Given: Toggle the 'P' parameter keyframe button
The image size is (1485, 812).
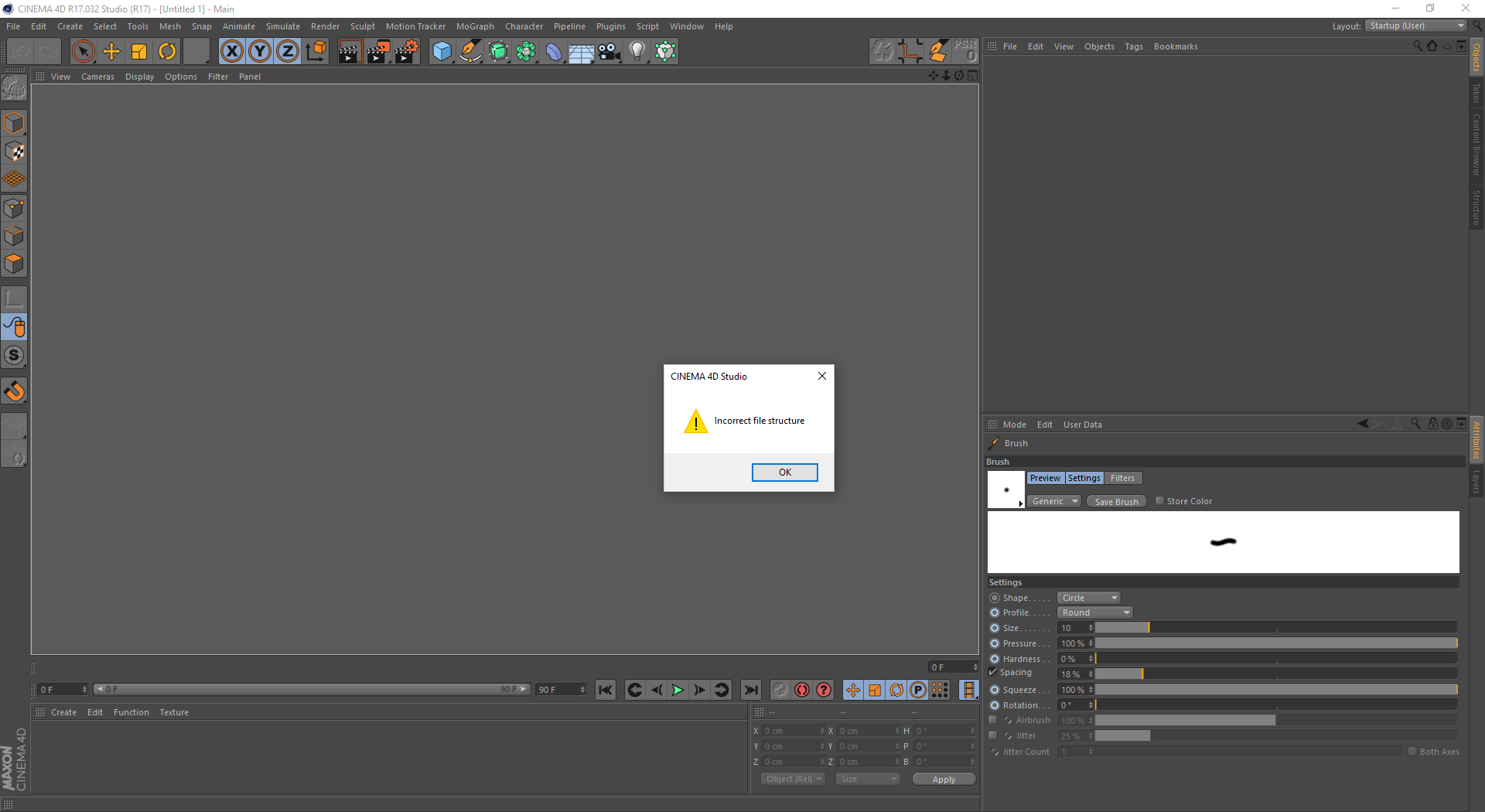Looking at the screenshot, I should click(918, 690).
